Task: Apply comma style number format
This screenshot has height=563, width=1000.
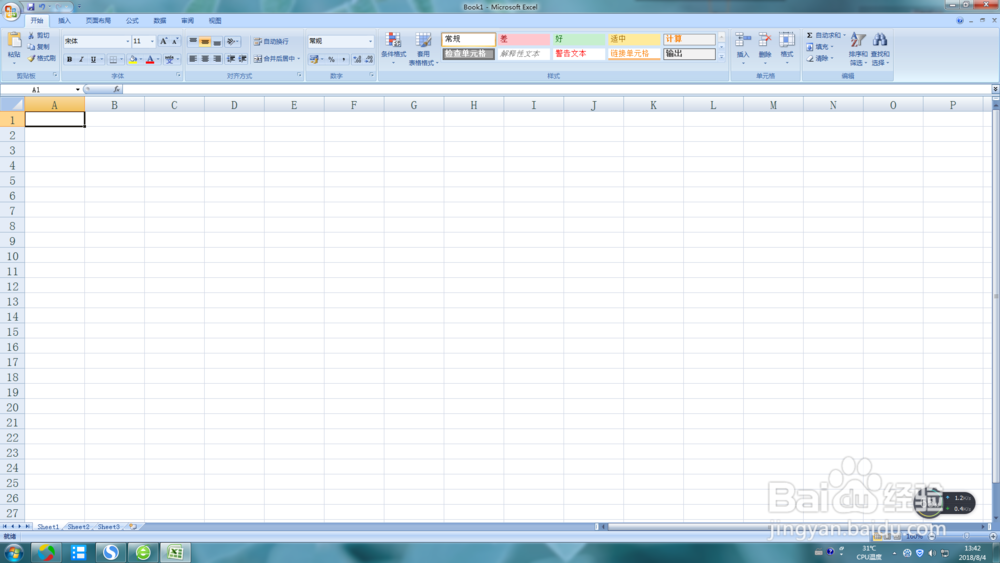Action: click(x=343, y=59)
